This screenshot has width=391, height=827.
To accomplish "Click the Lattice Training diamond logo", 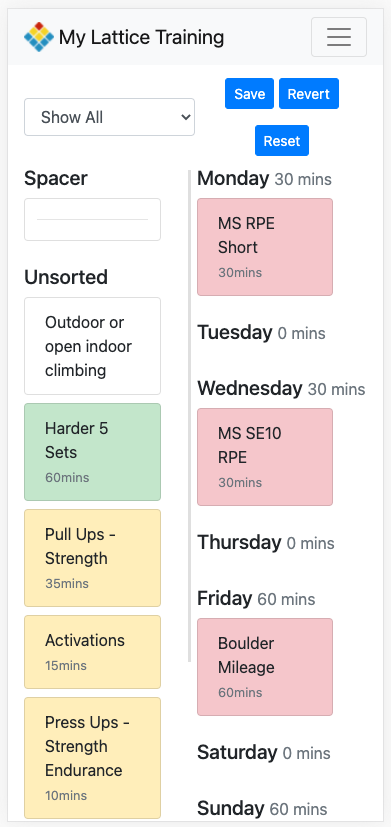I will tap(39, 37).
